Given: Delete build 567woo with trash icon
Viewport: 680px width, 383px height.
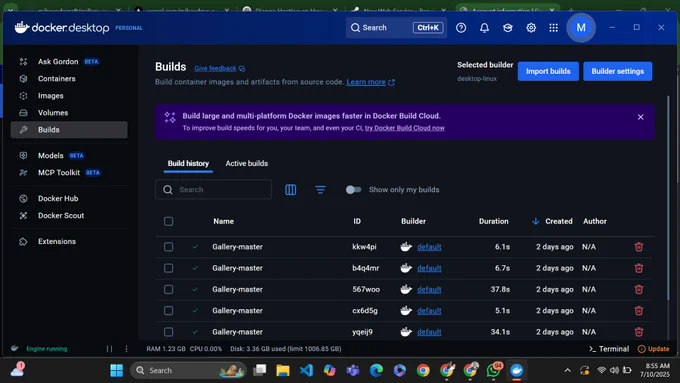Looking at the screenshot, I should click(639, 289).
